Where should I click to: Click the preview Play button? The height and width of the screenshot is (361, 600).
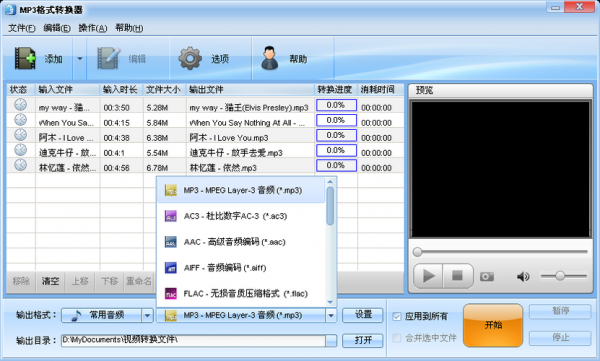428,276
